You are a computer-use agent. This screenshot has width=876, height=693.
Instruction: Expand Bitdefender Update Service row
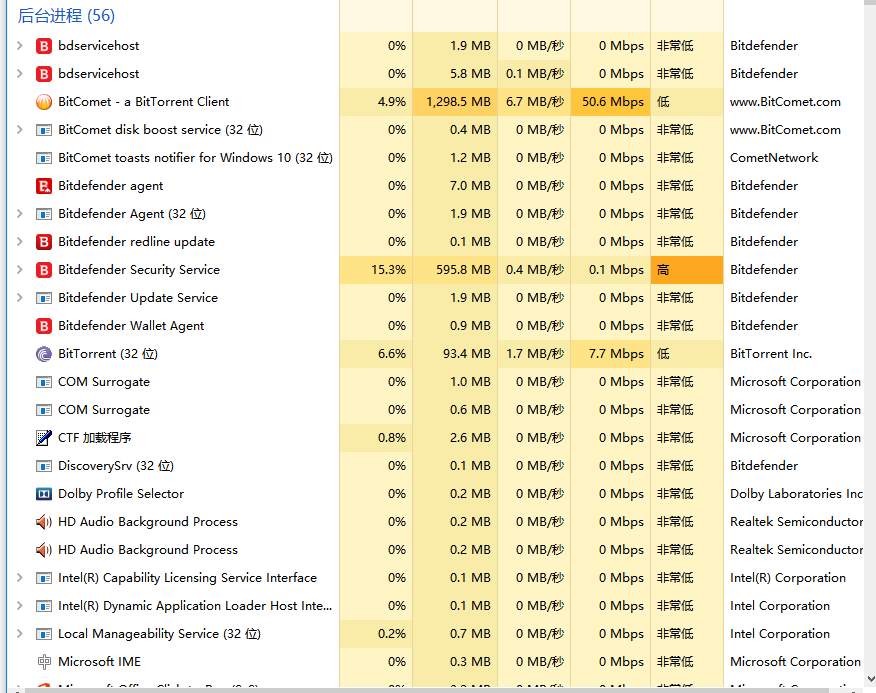(20, 297)
